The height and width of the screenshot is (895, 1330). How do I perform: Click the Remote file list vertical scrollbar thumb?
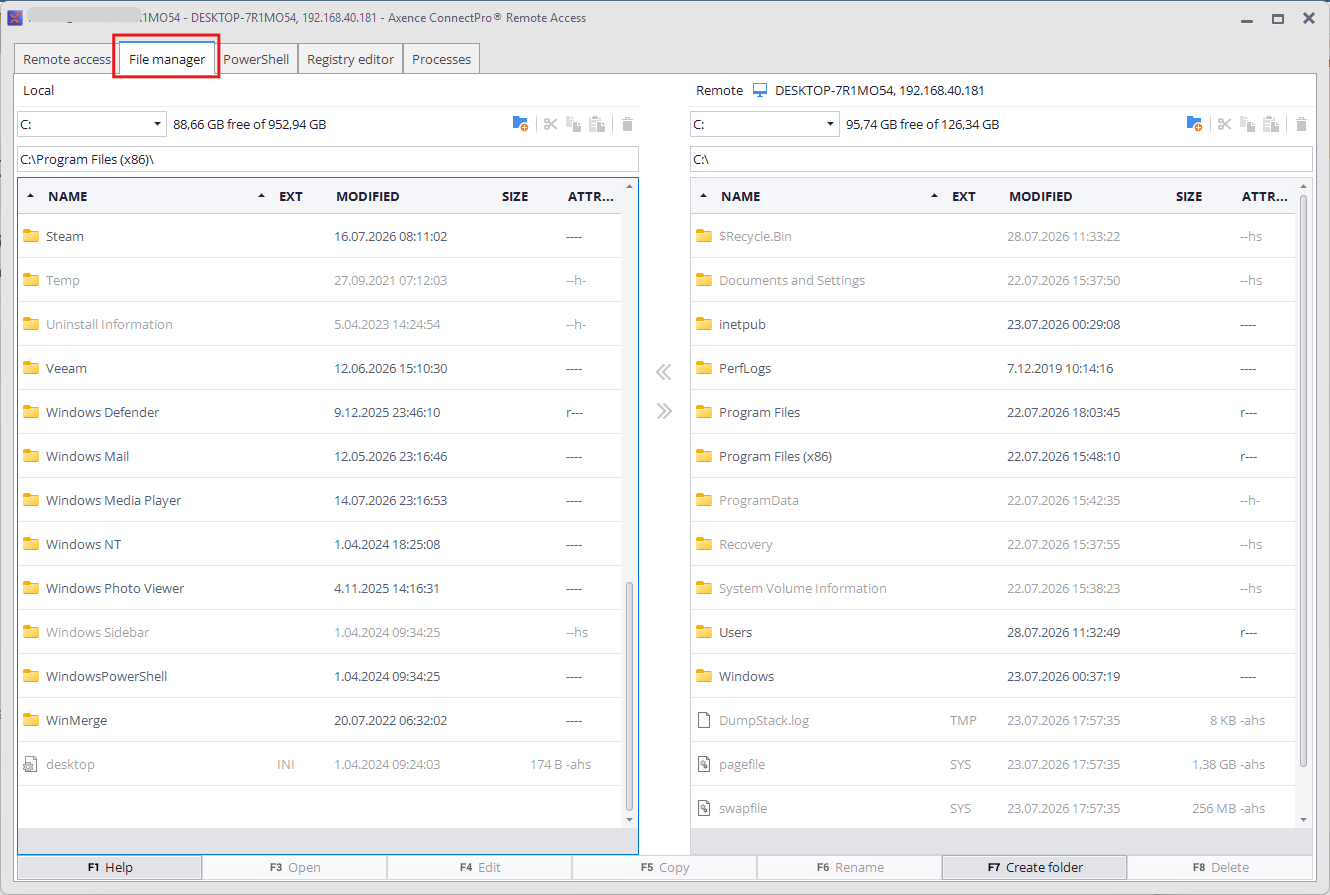click(x=1303, y=480)
